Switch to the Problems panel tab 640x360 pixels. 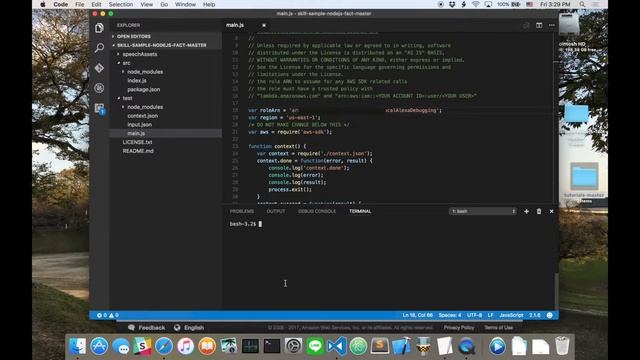[x=242, y=211]
